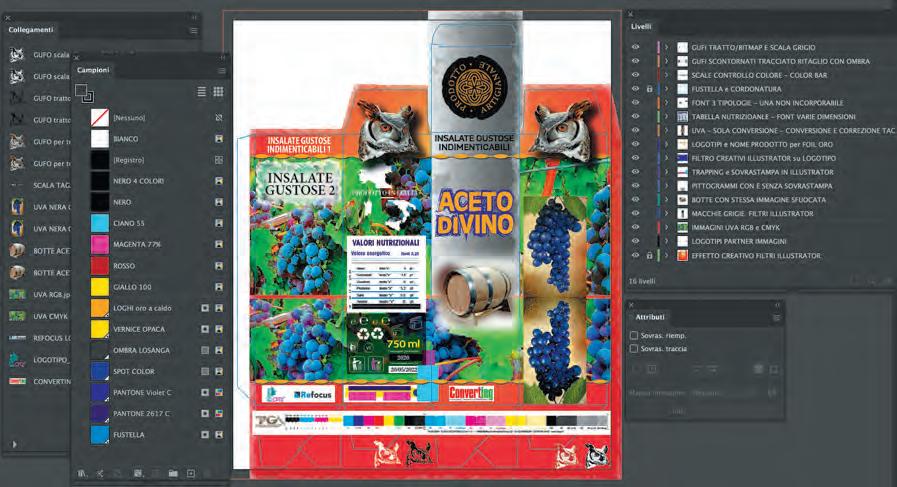Hide FUSTELLA e CORDONATURA layer
The image size is (897, 487).
[x=636, y=89]
